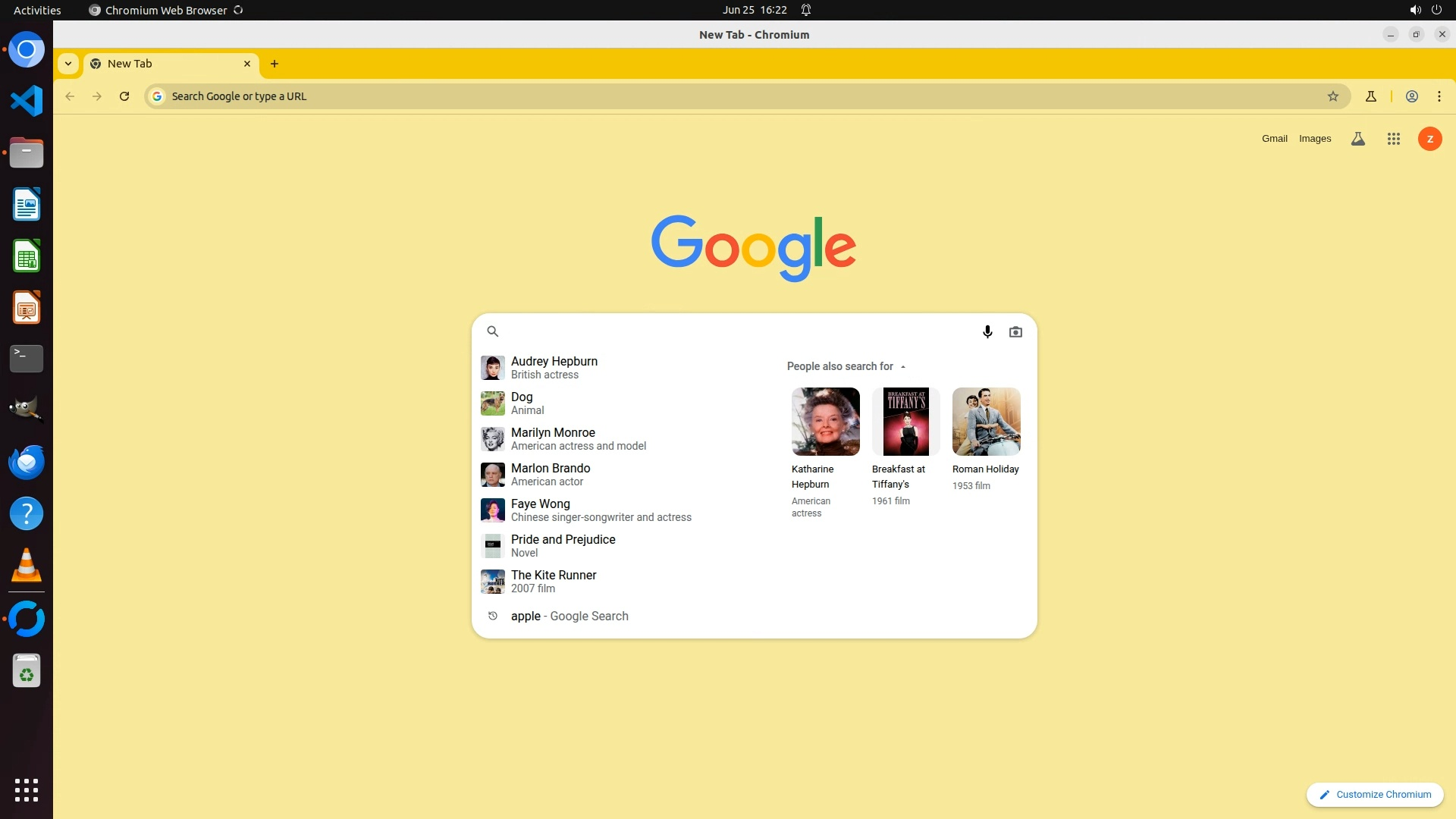Open the Google apps grid
Image resolution: width=1456 pixels, height=819 pixels.
coord(1393,139)
